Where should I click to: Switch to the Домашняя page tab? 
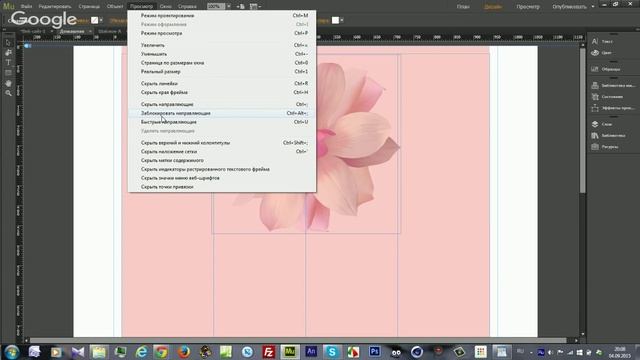coord(72,31)
